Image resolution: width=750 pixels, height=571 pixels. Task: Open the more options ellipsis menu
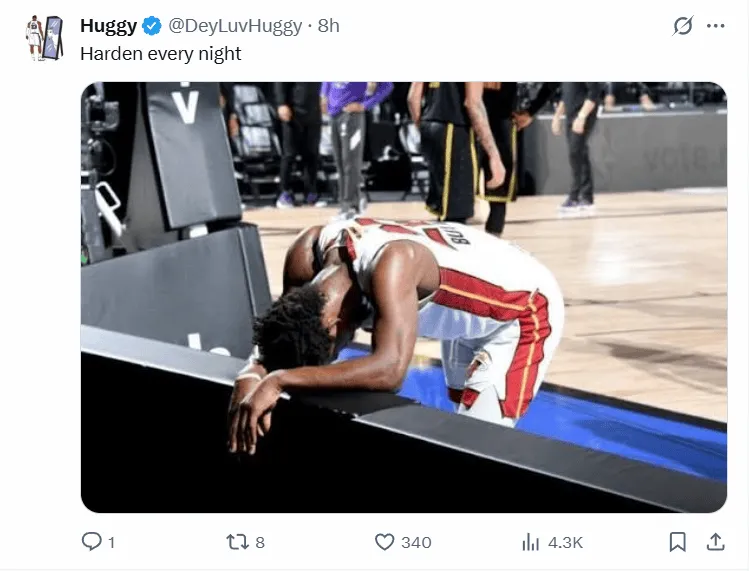point(716,26)
